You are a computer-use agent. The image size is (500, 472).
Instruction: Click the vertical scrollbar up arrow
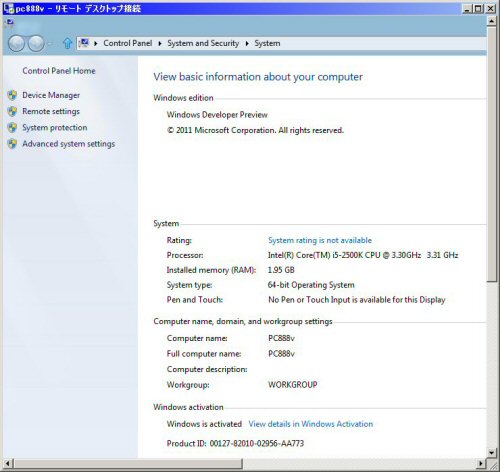491,22
